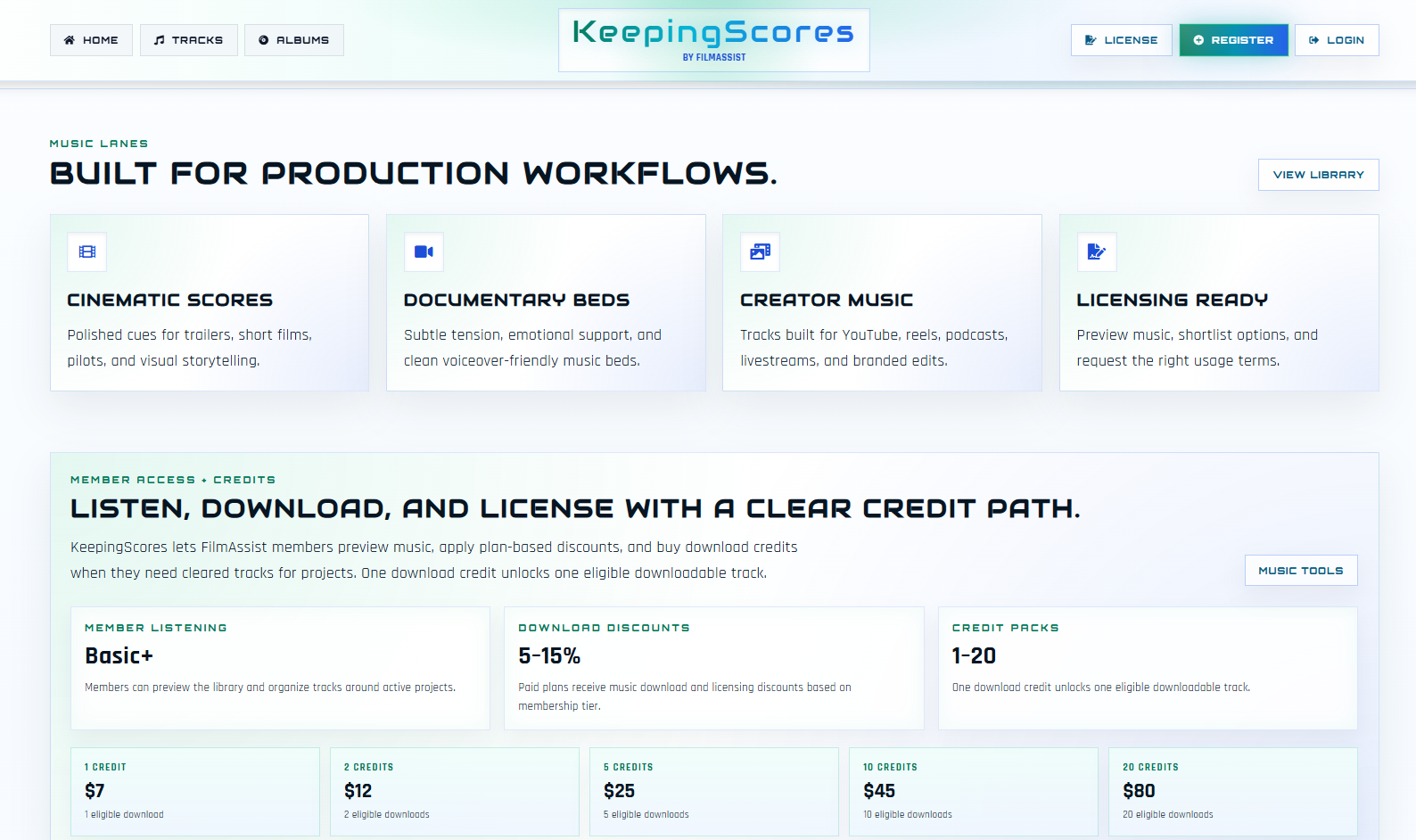Choose the 20 credits $80 pack
This screenshot has width=1416, height=840.
pyautogui.click(x=1233, y=792)
